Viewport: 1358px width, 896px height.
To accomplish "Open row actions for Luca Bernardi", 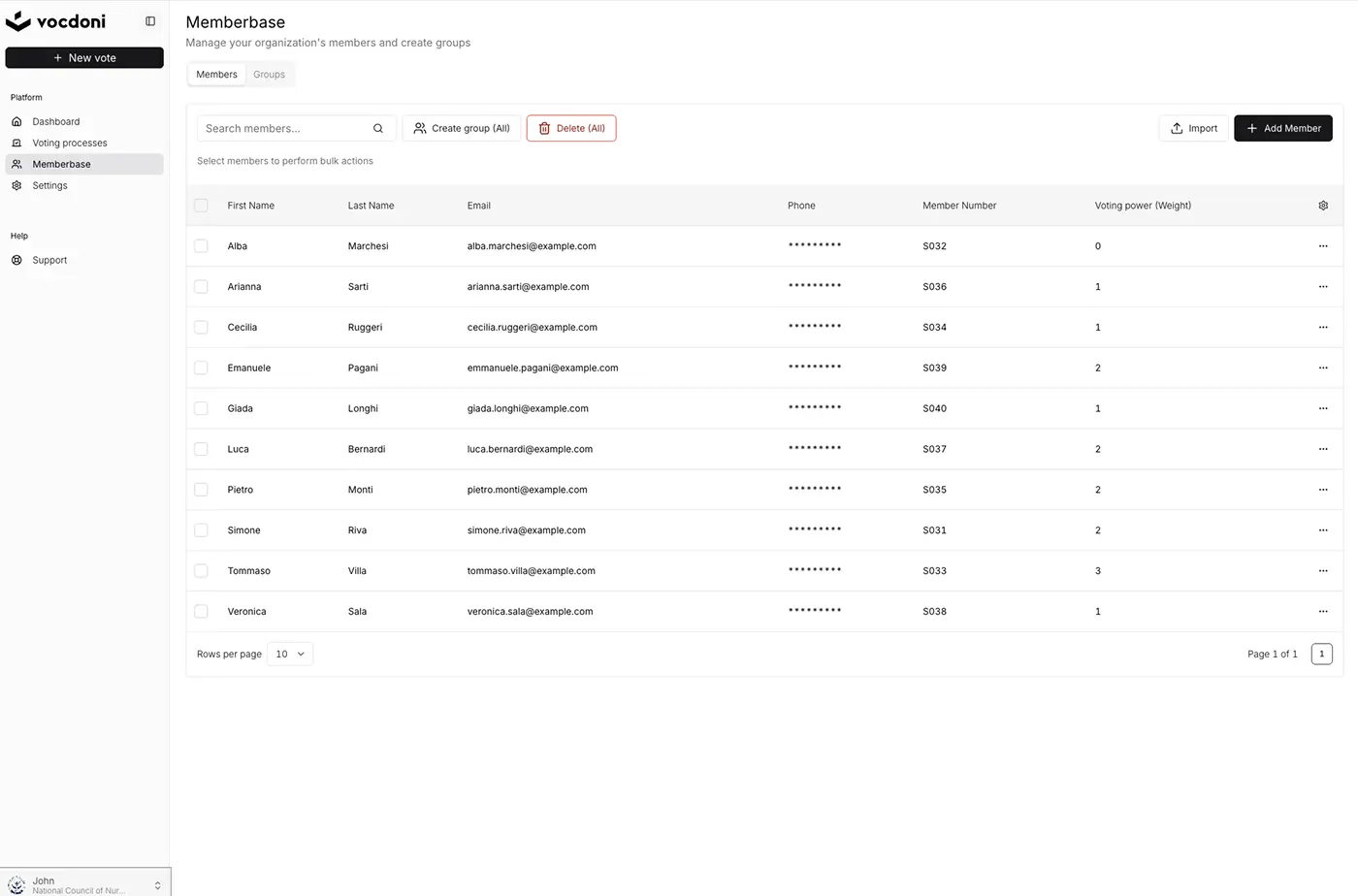I will coord(1323,449).
